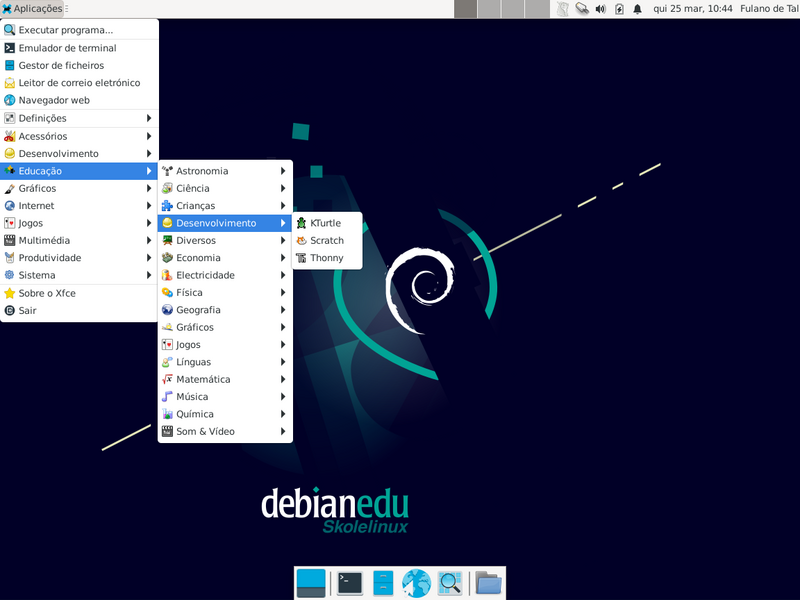800x600 pixels.
Task: Click the clock showing qui 25 mar, 10:44
Action: 692,9
